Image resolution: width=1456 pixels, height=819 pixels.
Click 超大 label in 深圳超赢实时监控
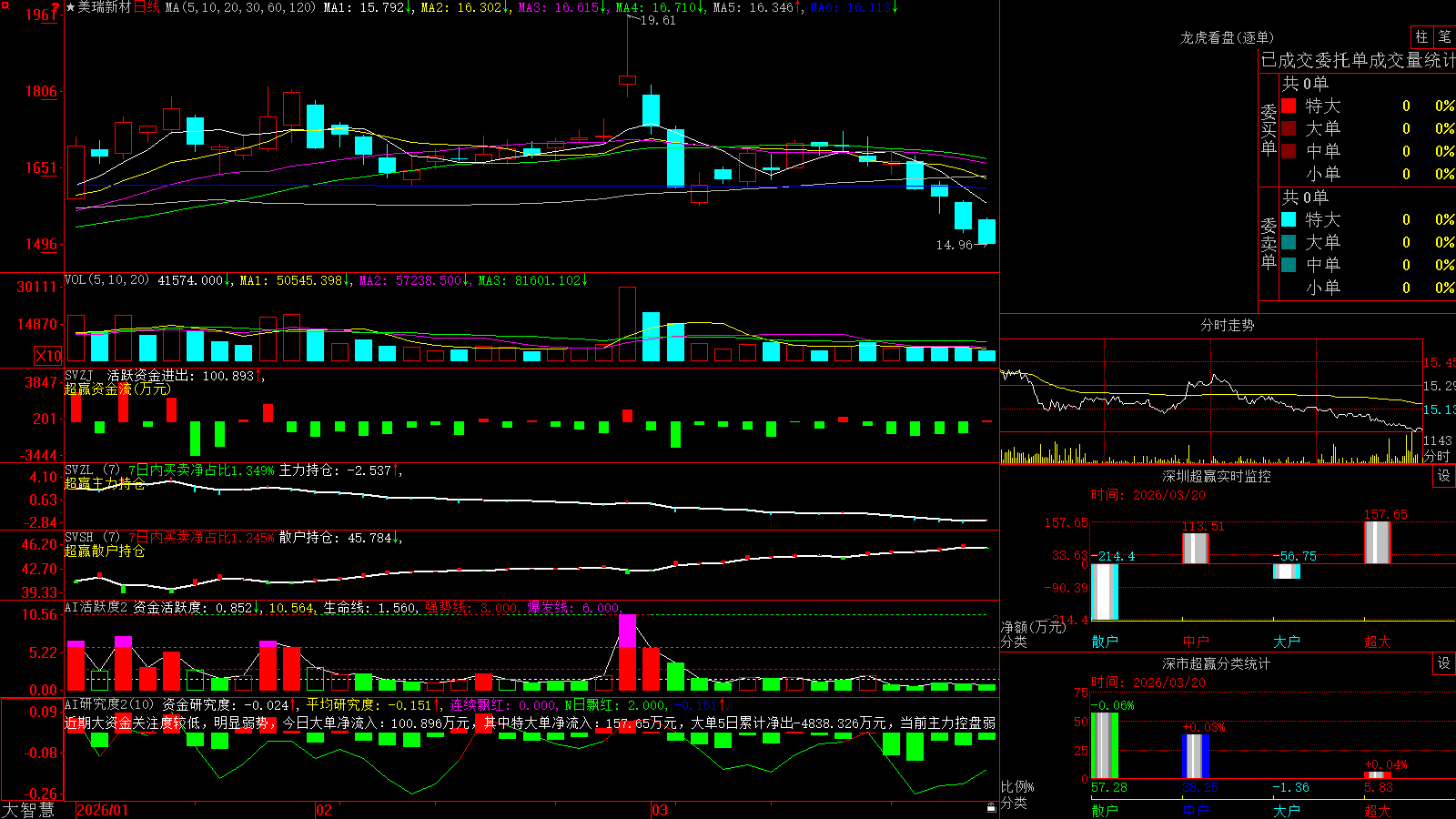pyautogui.click(x=1378, y=642)
